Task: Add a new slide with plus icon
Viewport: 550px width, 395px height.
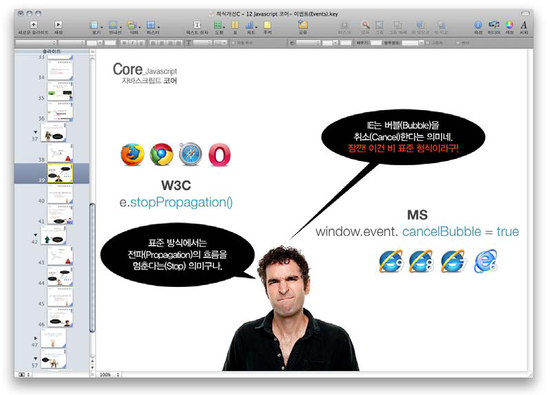Action: coord(33,25)
